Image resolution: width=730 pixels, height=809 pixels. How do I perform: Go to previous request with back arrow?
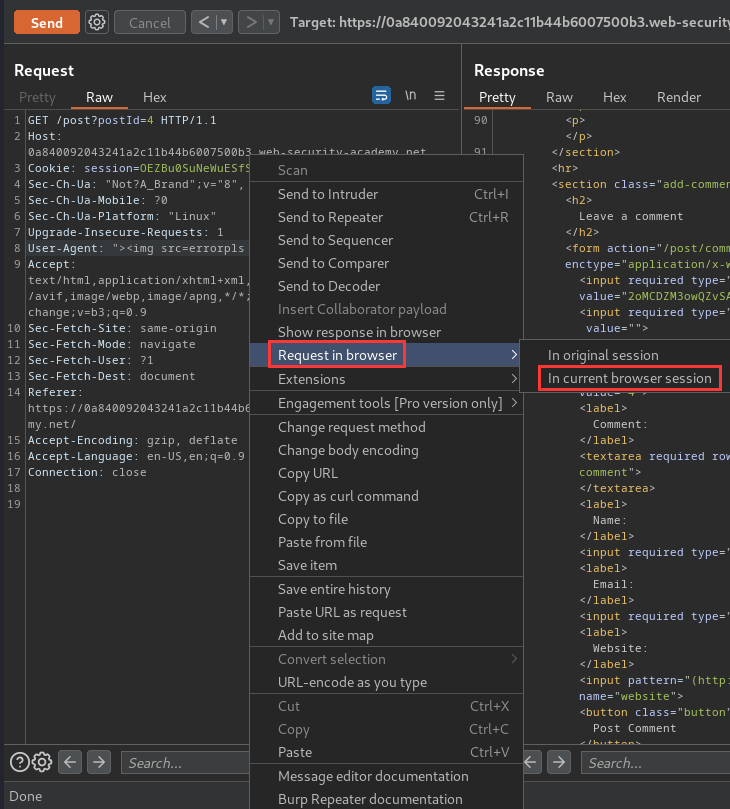click(204, 22)
